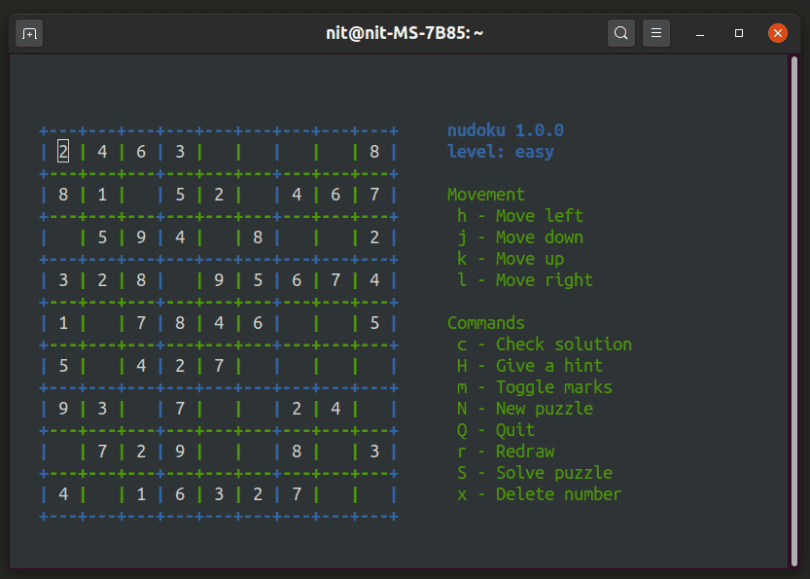Click the 'H - Give a hint' command
Image resolution: width=810 pixels, height=579 pixels.
(x=530, y=365)
